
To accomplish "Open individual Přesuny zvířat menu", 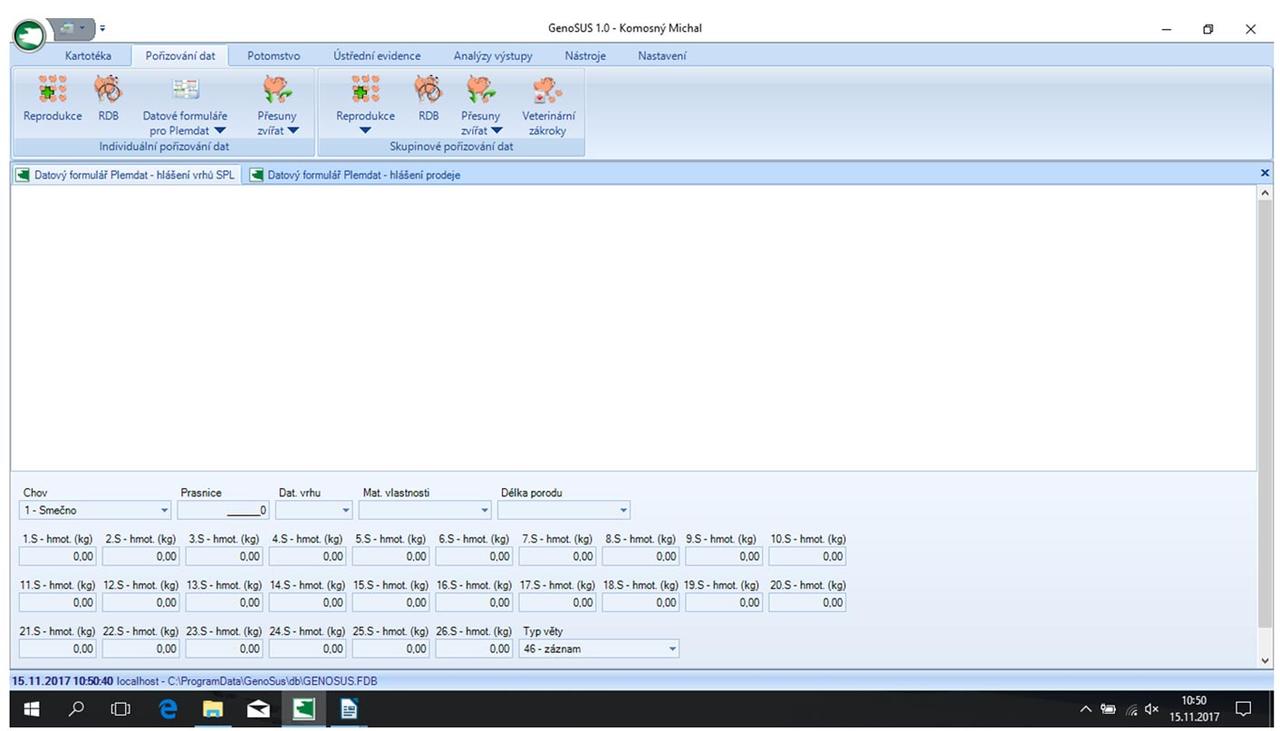I will coord(277,107).
